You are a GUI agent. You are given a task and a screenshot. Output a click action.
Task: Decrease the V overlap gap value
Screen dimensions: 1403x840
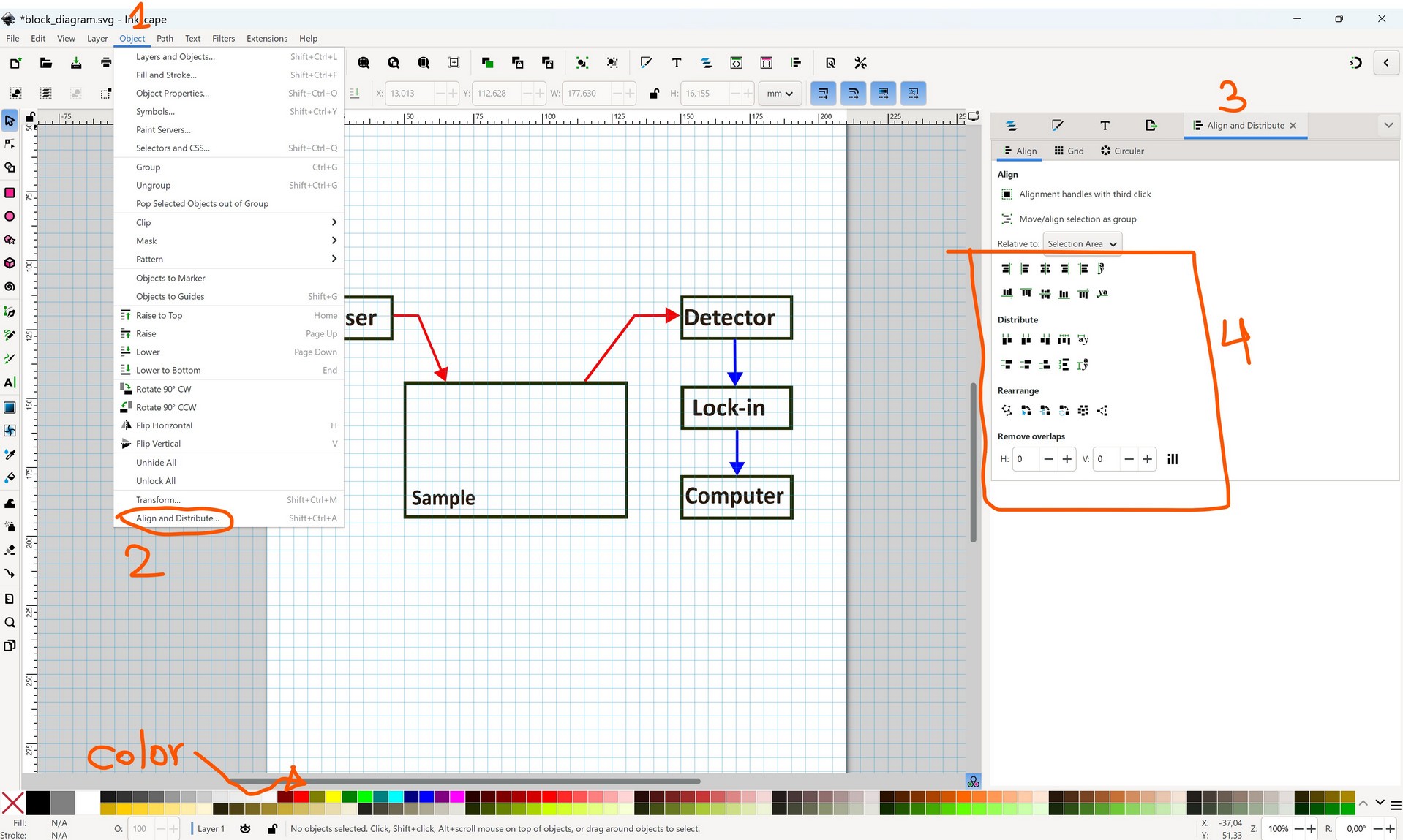1129,460
